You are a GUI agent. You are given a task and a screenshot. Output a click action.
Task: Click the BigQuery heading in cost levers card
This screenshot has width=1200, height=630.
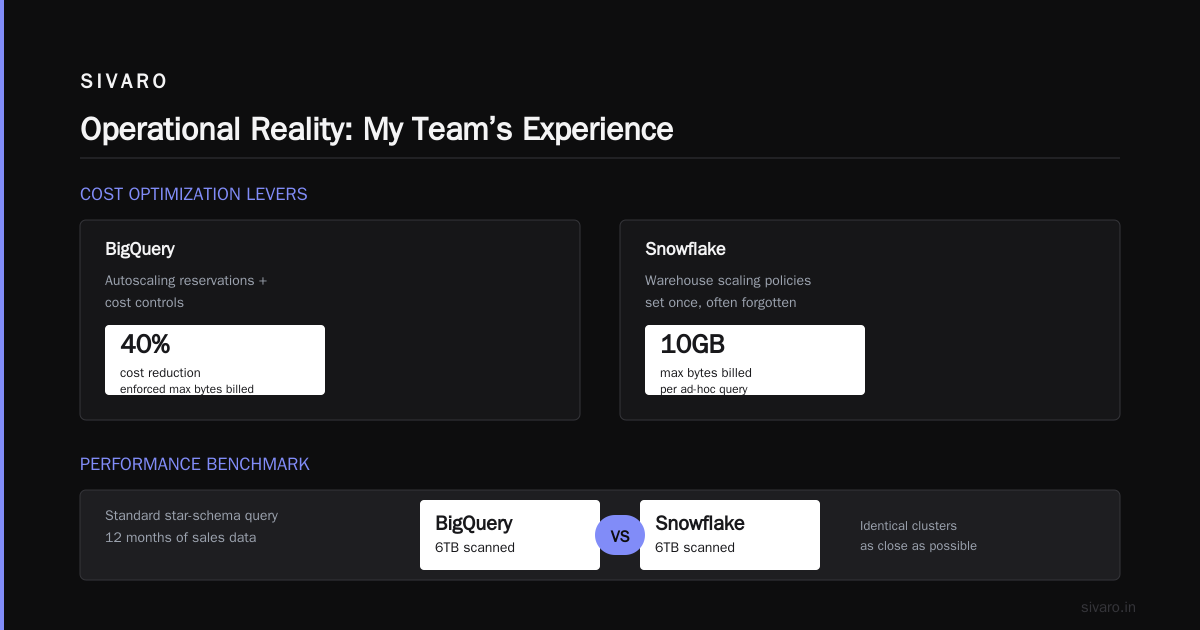point(140,249)
